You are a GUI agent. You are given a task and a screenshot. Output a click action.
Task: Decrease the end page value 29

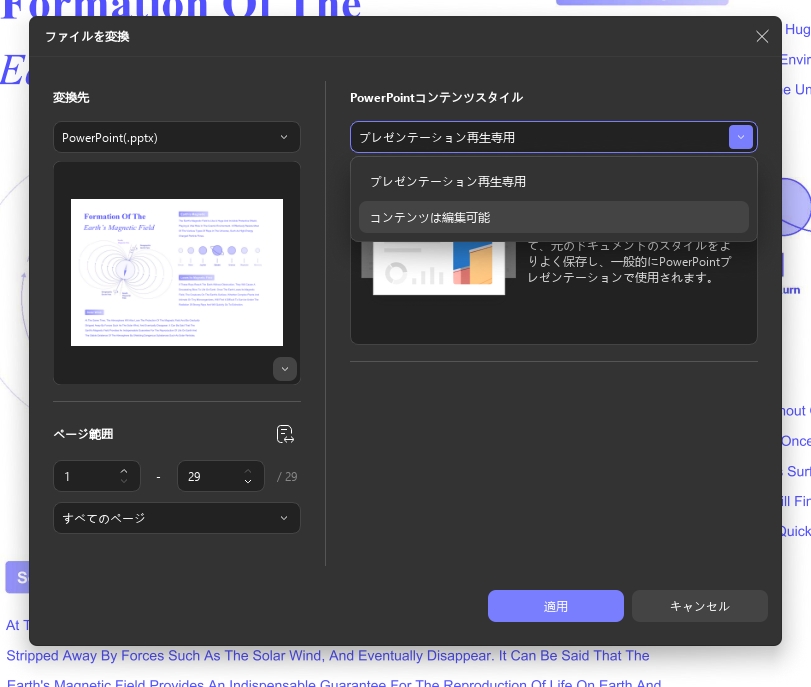tap(248, 481)
